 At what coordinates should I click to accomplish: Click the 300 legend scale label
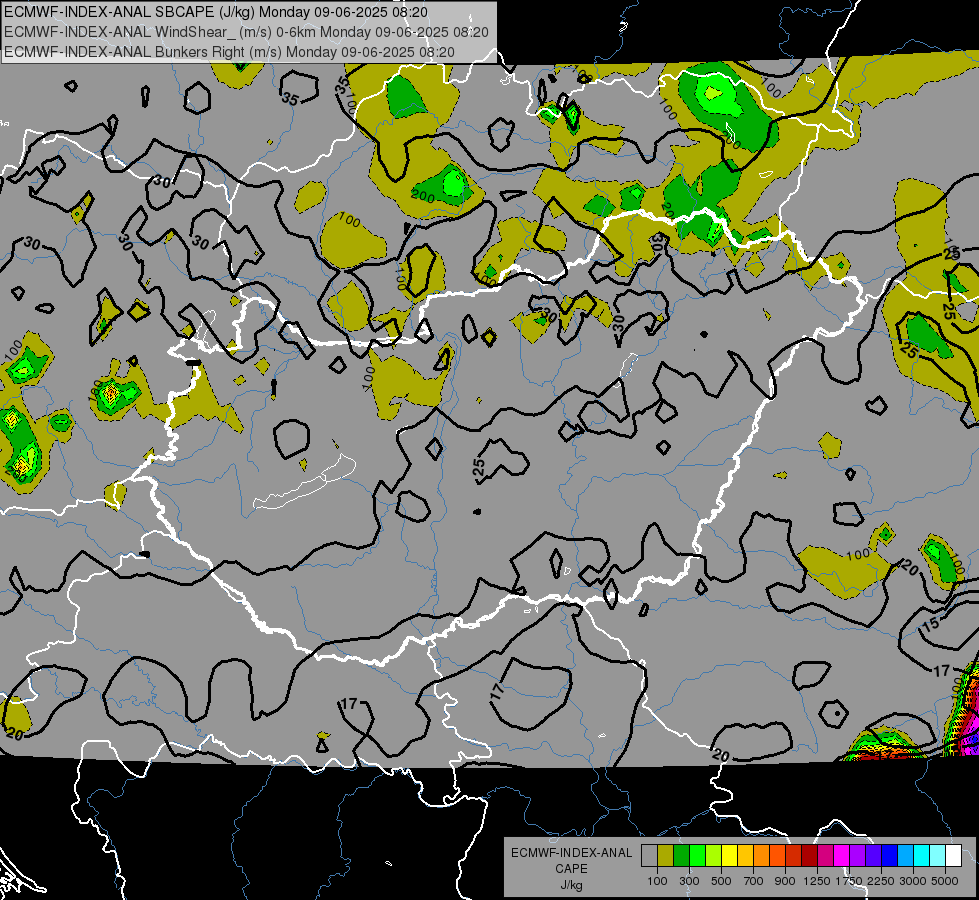coord(689,881)
